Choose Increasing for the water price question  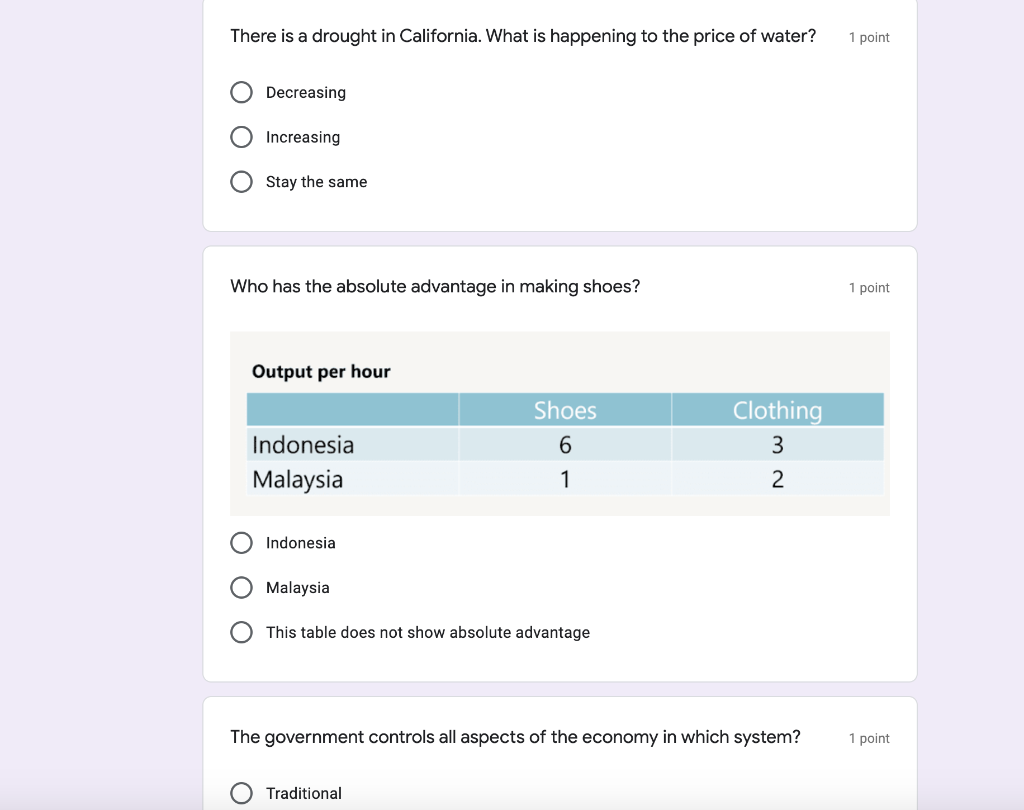click(242, 137)
